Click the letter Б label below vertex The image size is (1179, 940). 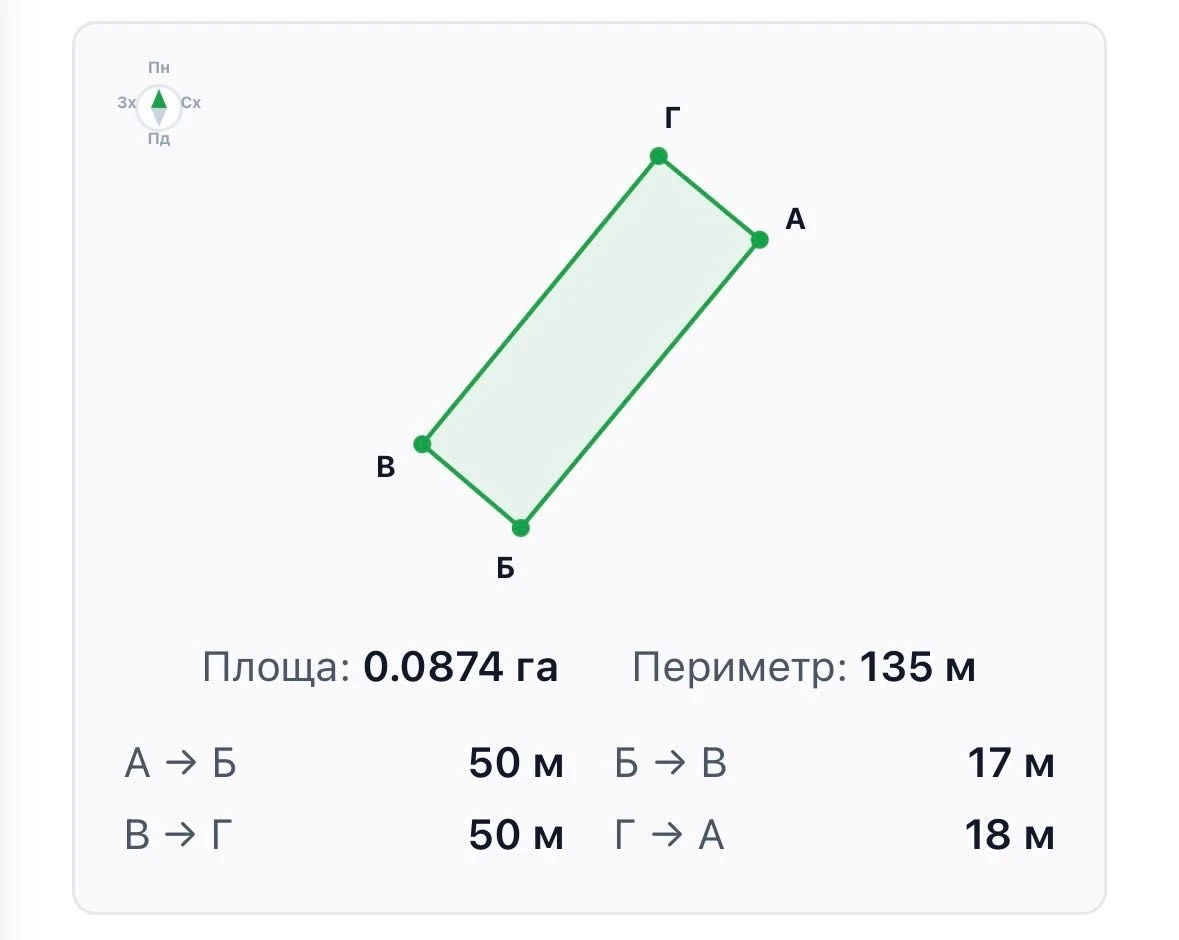pyautogui.click(x=505, y=569)
